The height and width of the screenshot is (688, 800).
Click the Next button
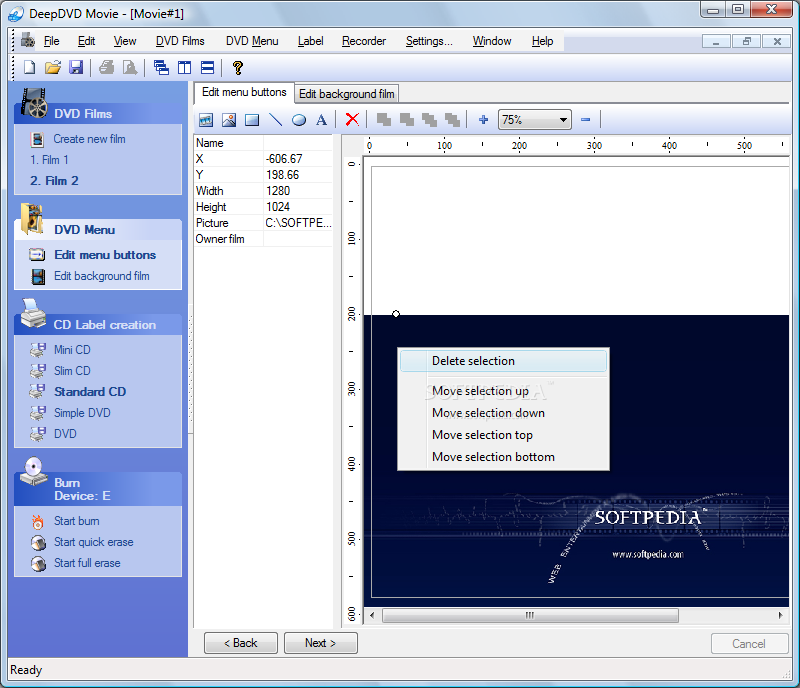click(320, 643)
